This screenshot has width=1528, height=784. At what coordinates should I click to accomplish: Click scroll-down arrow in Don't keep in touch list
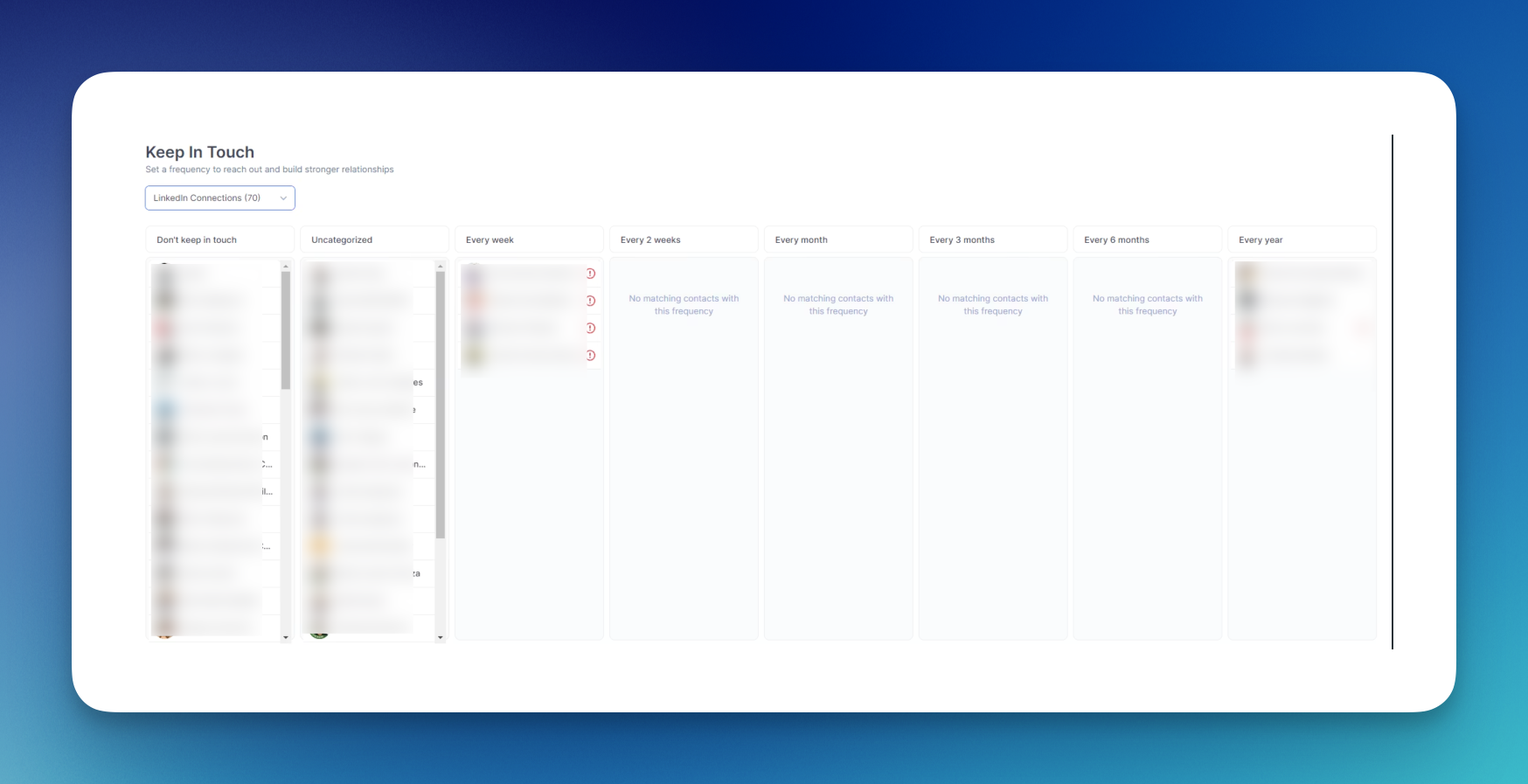point(286,637)
